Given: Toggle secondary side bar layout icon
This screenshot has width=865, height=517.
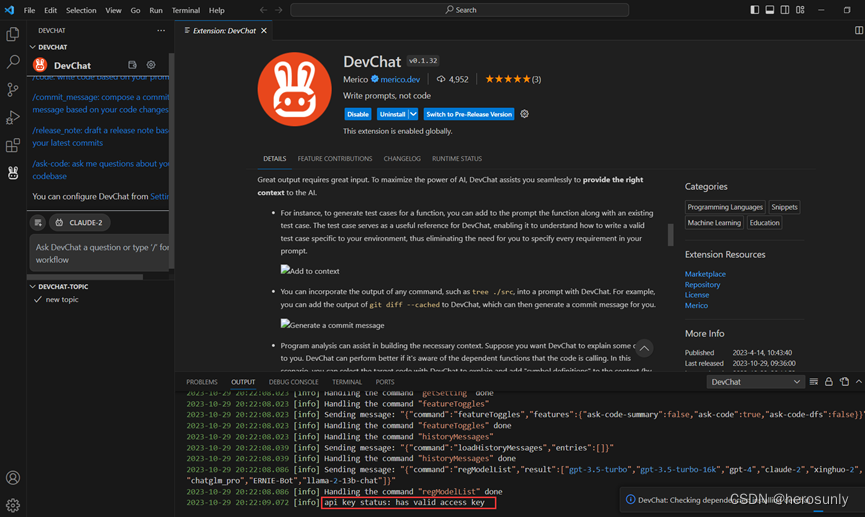Looking at the screenshot, I should tap(784, 10).
